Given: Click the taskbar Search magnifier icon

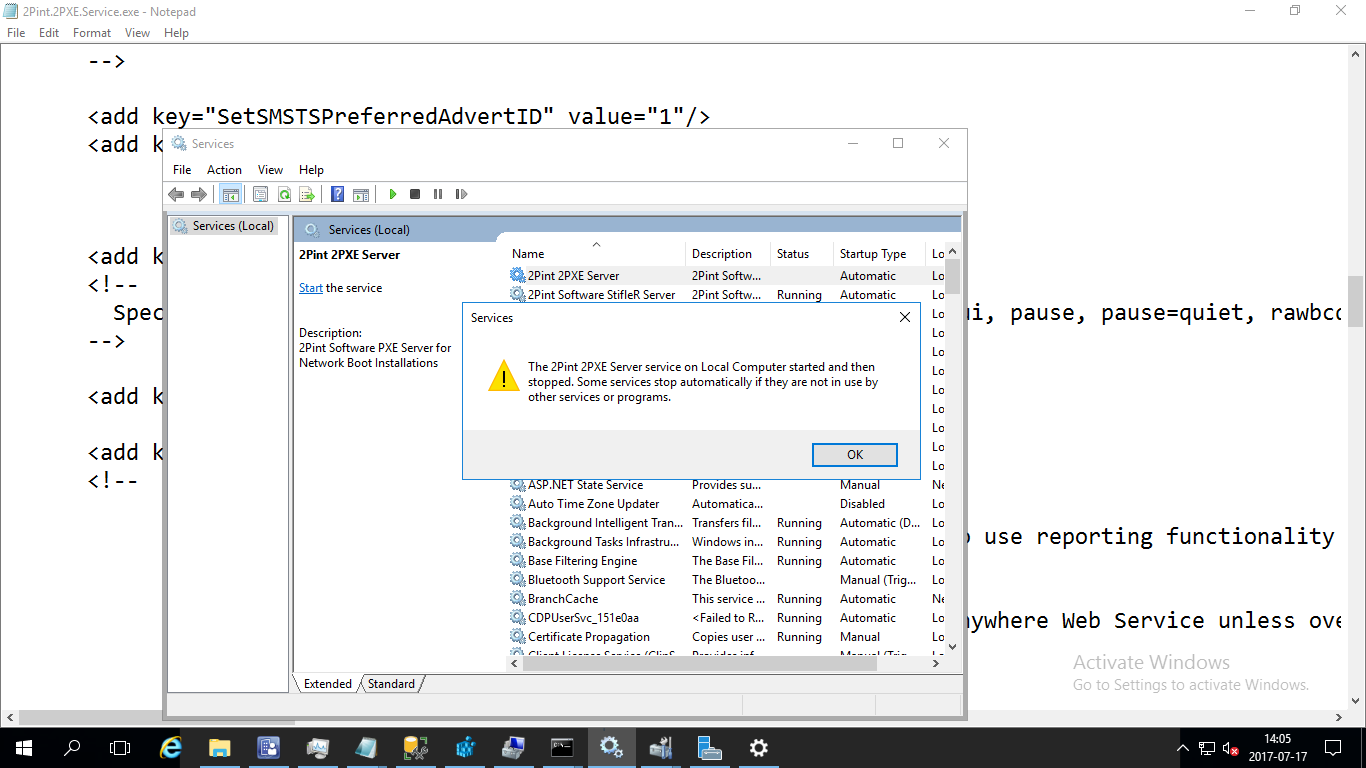Looking at the screenshot, I should click(72, 747).
